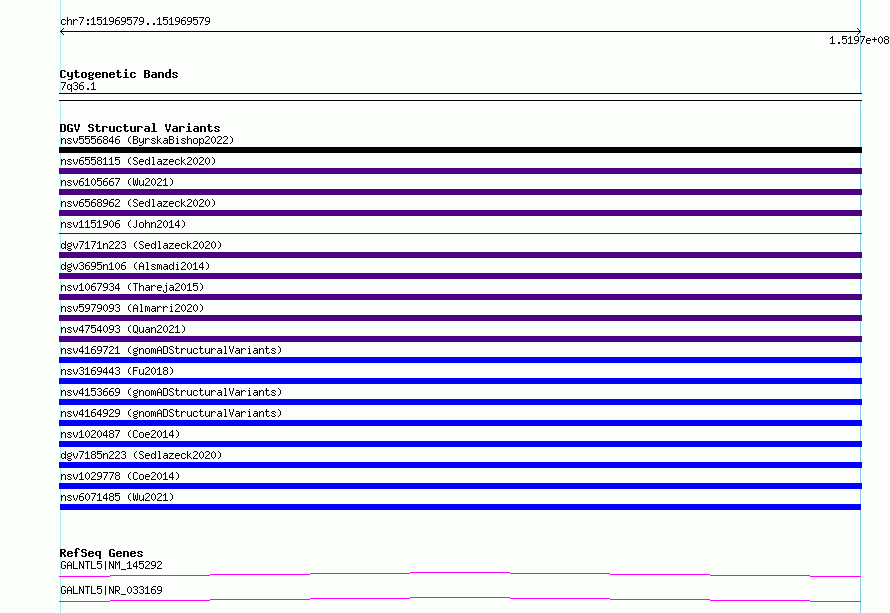Open variant nsv6568962 (Sedlazeck2020) label
890x613 pixels.
click(138, 203)
